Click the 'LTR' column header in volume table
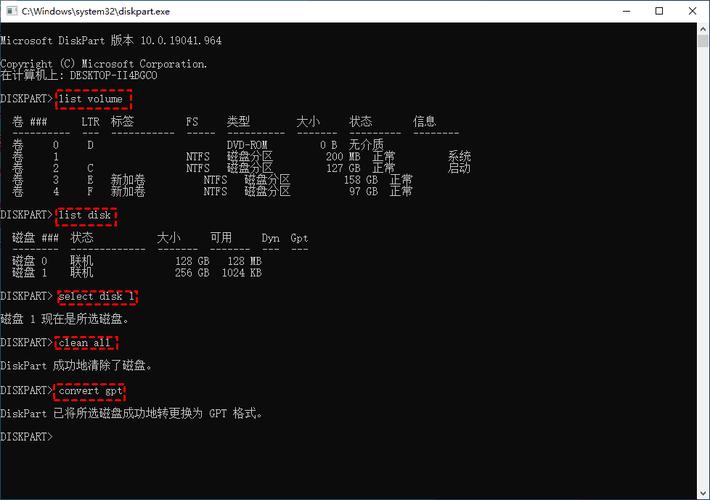 tap(91, 122)
